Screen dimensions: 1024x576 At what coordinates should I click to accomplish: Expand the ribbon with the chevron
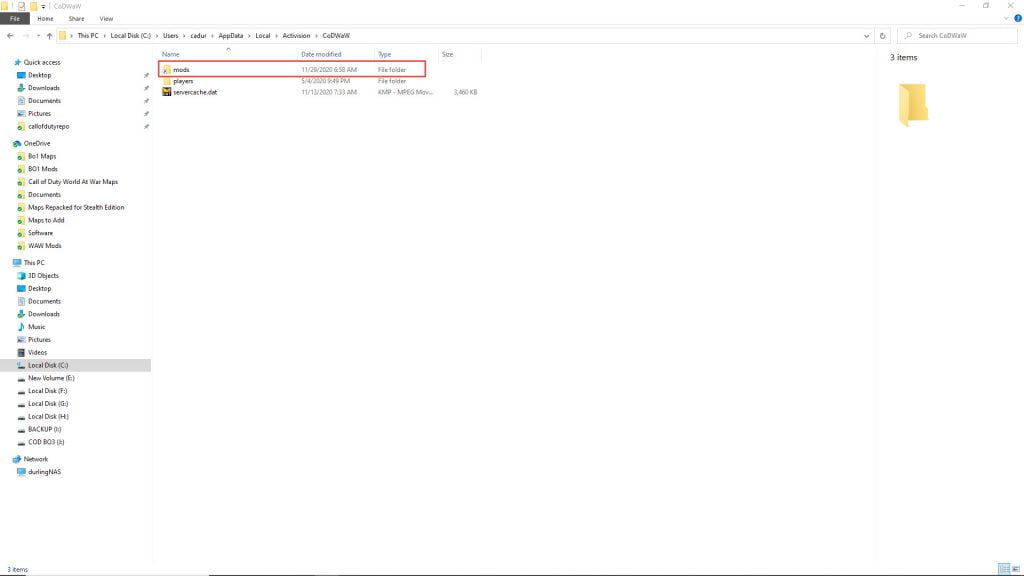1006,18
